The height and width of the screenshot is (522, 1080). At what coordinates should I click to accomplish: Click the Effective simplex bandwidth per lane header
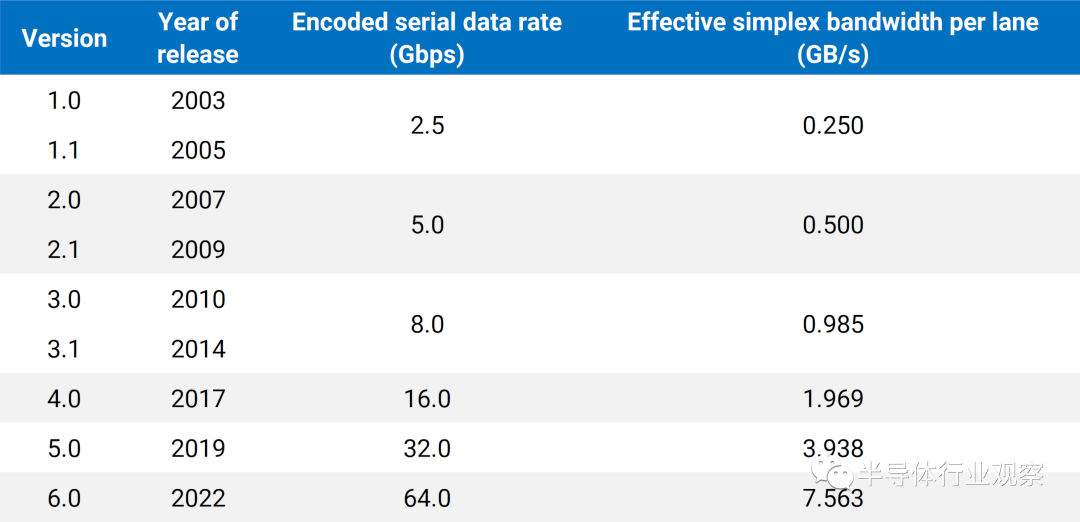[833, 38]
